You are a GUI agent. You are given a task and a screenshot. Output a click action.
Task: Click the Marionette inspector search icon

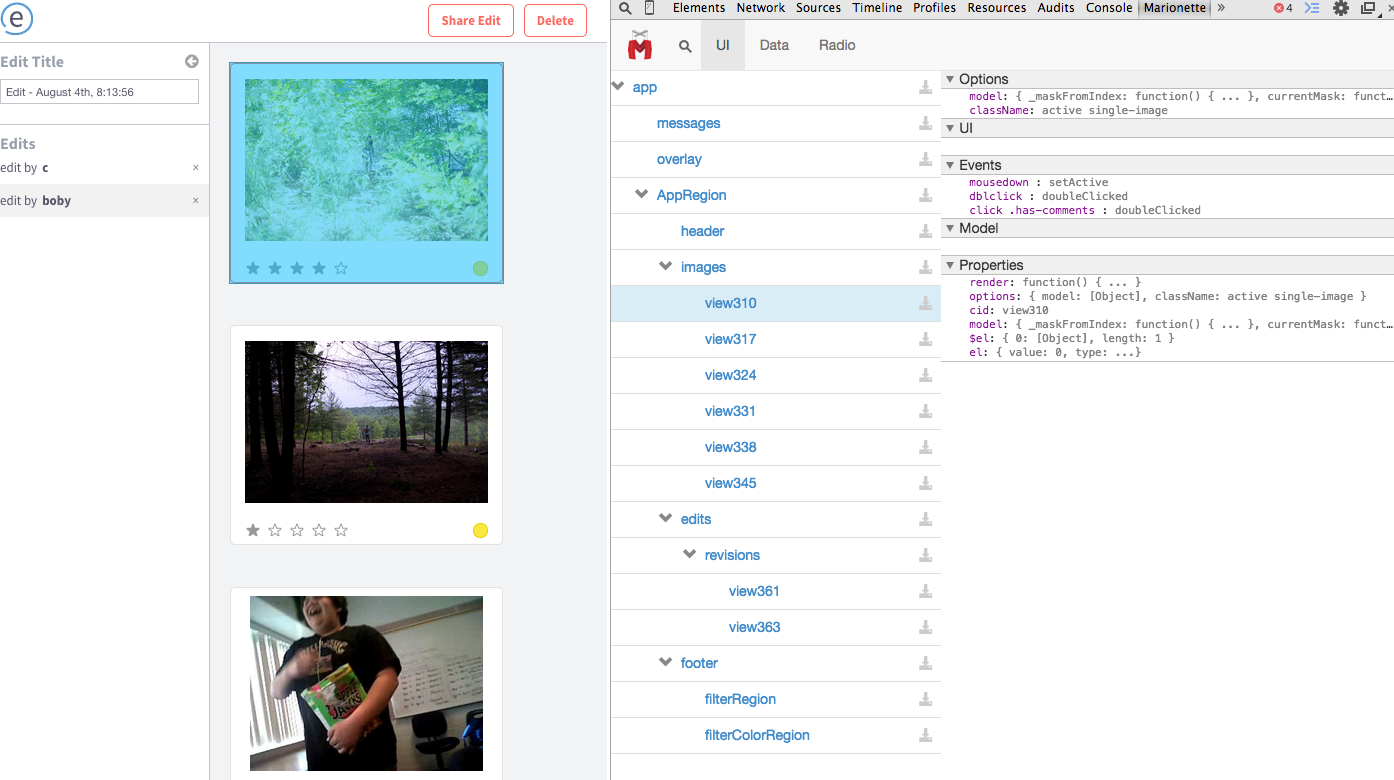[x=685, y=46]
